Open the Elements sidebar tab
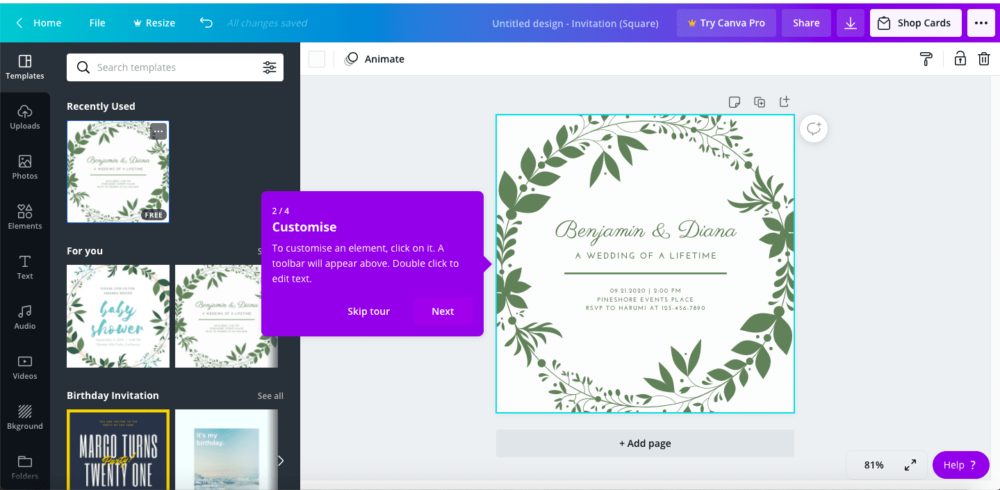The image size is (1000, 490). 25,218
